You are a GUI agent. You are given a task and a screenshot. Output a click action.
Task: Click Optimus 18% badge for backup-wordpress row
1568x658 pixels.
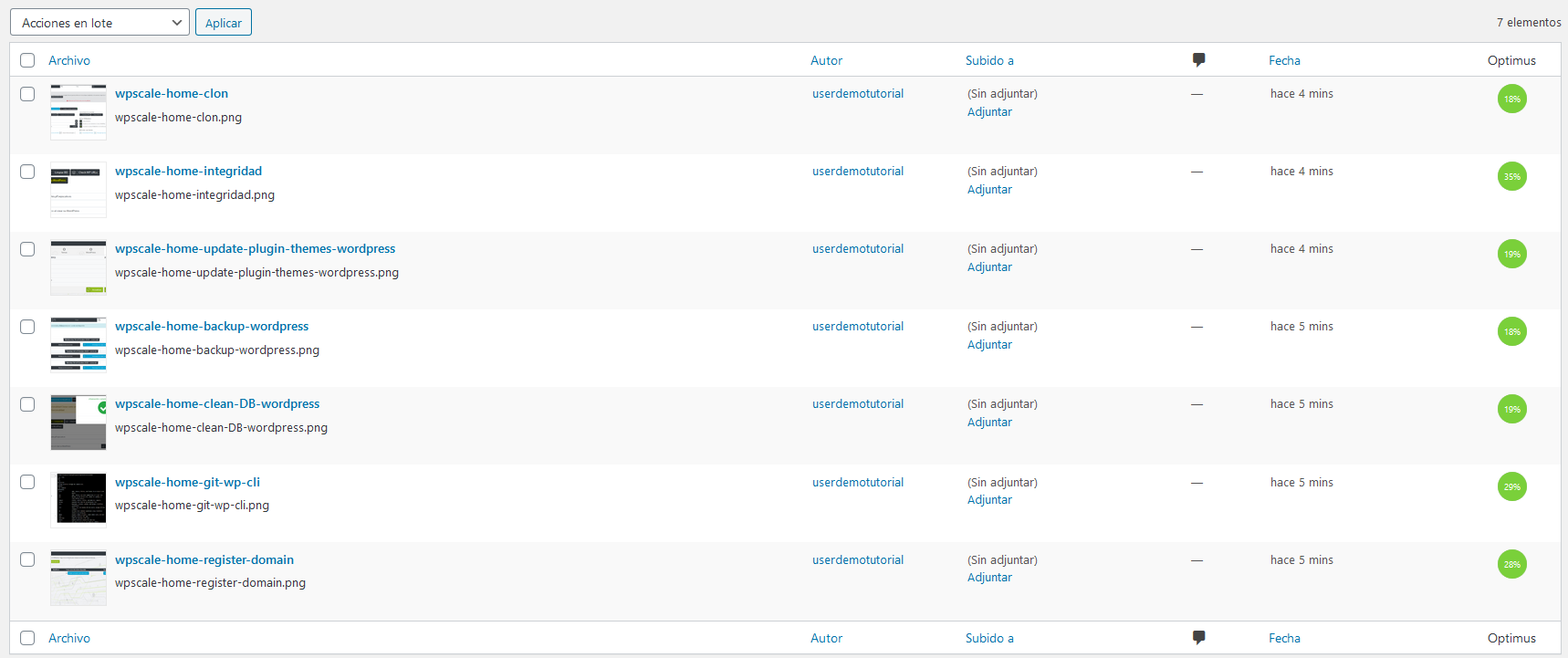(1511, 331)
